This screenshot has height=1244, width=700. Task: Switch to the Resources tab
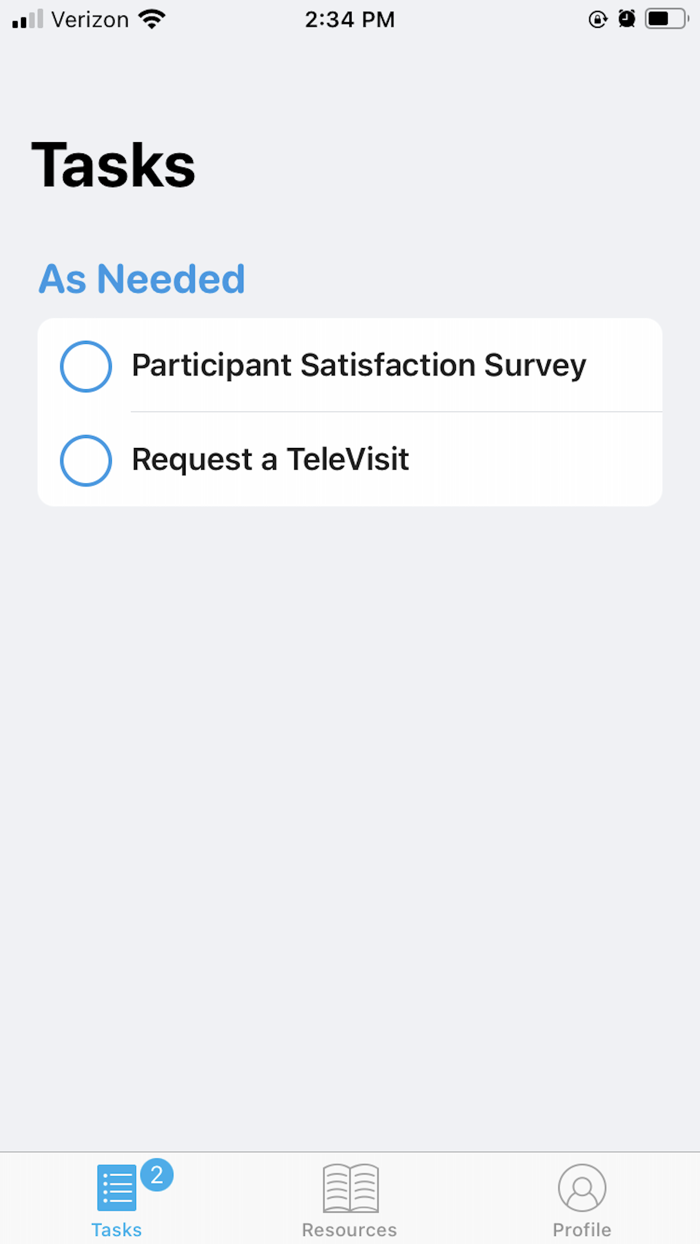(x=349, y=1198)
